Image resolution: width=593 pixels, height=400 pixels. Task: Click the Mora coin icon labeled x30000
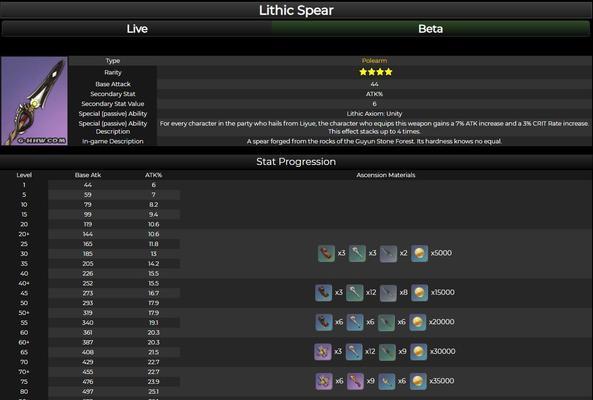point(418,352)
